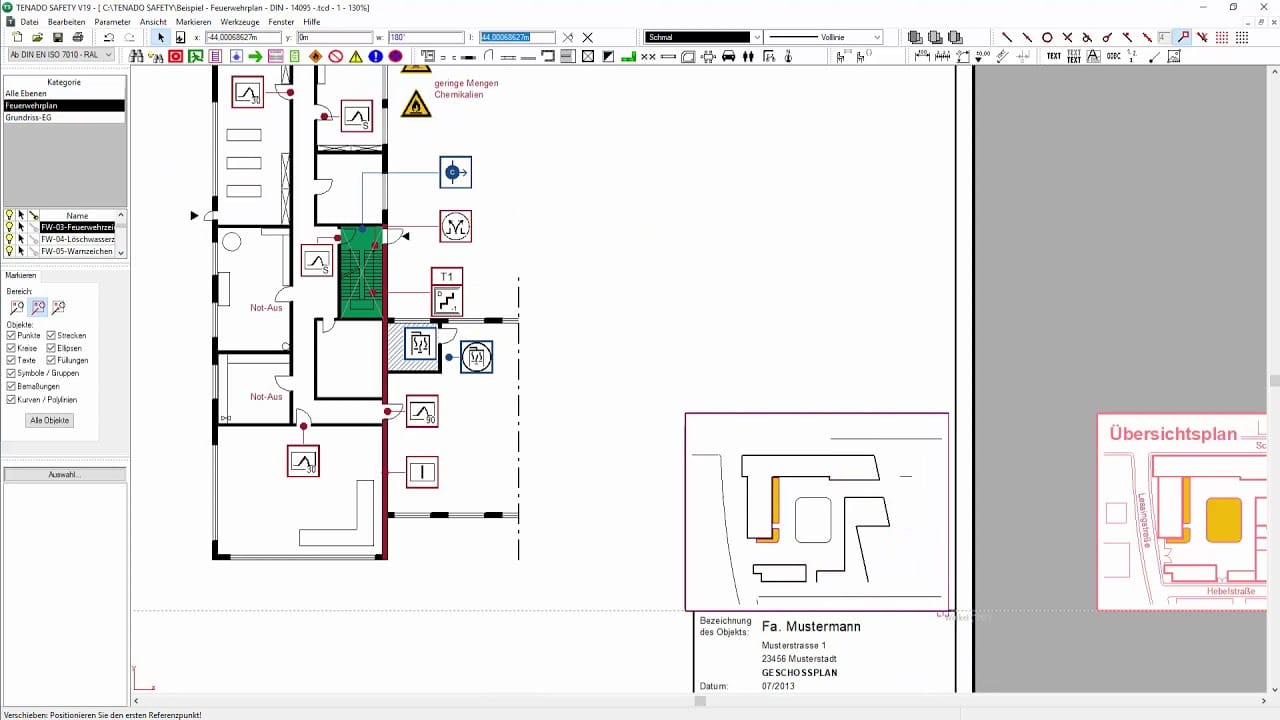
Task: Open the yellow warning triangle symbols
Action: [356, 56]
